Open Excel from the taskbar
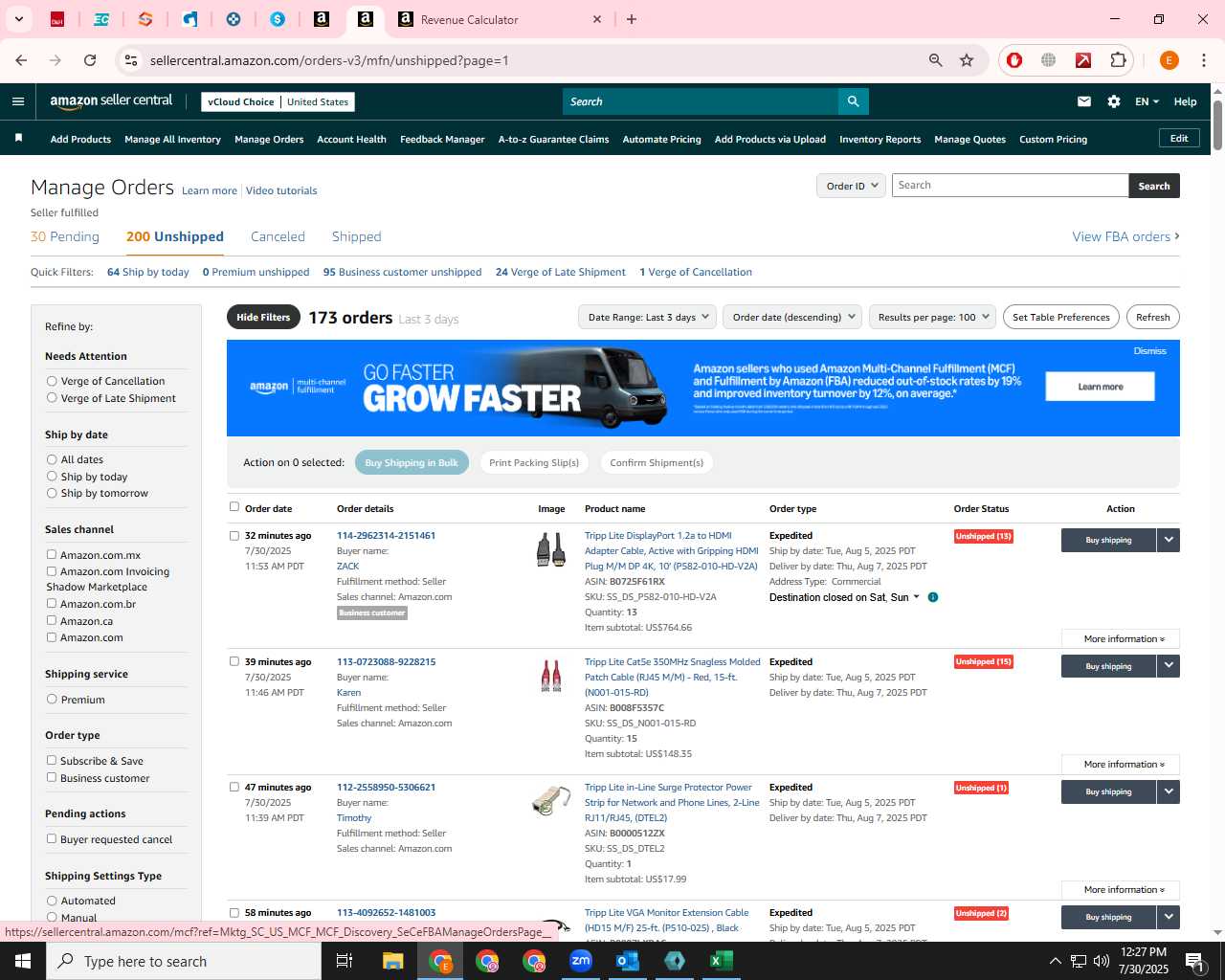Screen dimensions: 1225x980 [722, 961]
